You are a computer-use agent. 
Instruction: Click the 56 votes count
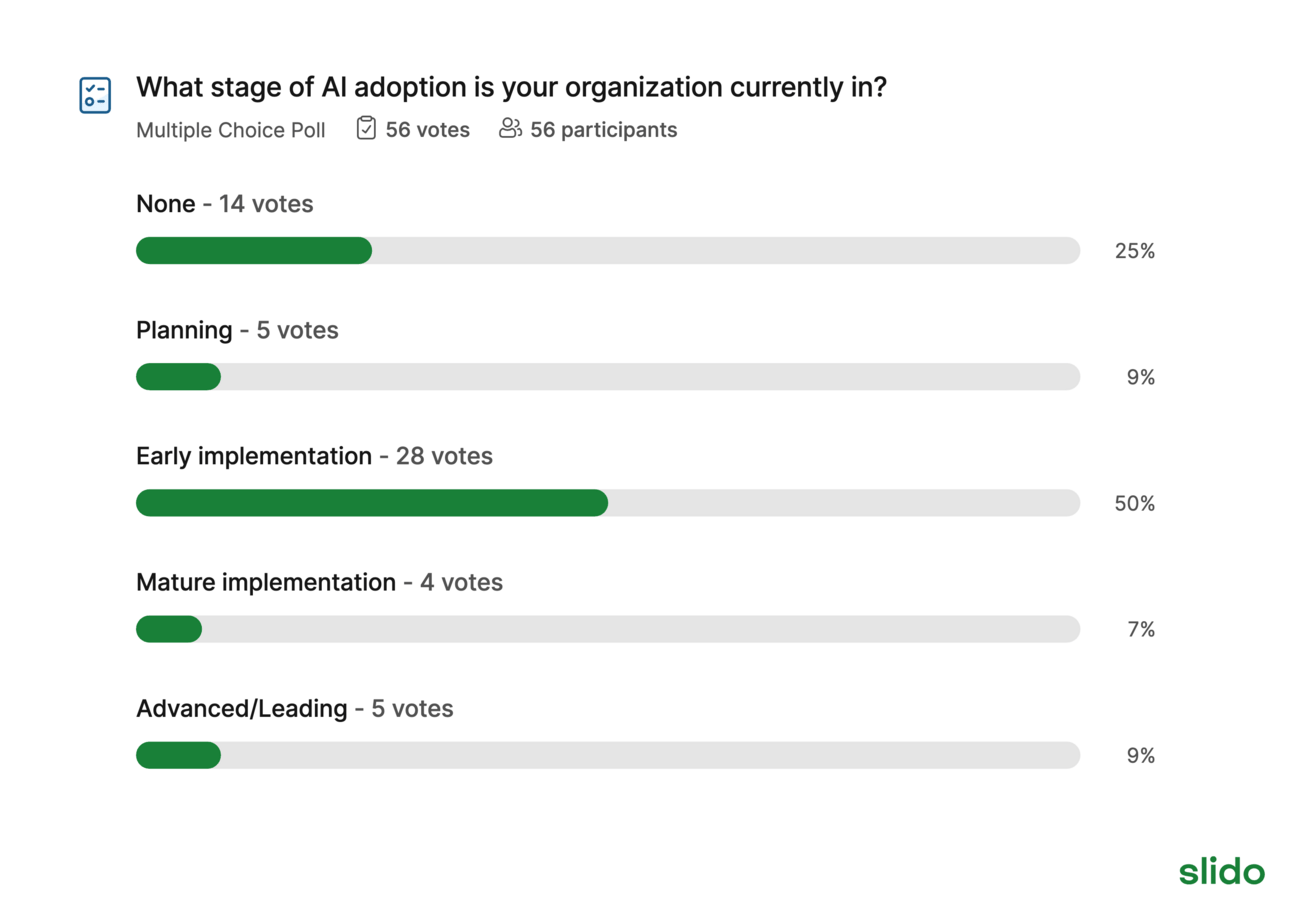(428, 130)
